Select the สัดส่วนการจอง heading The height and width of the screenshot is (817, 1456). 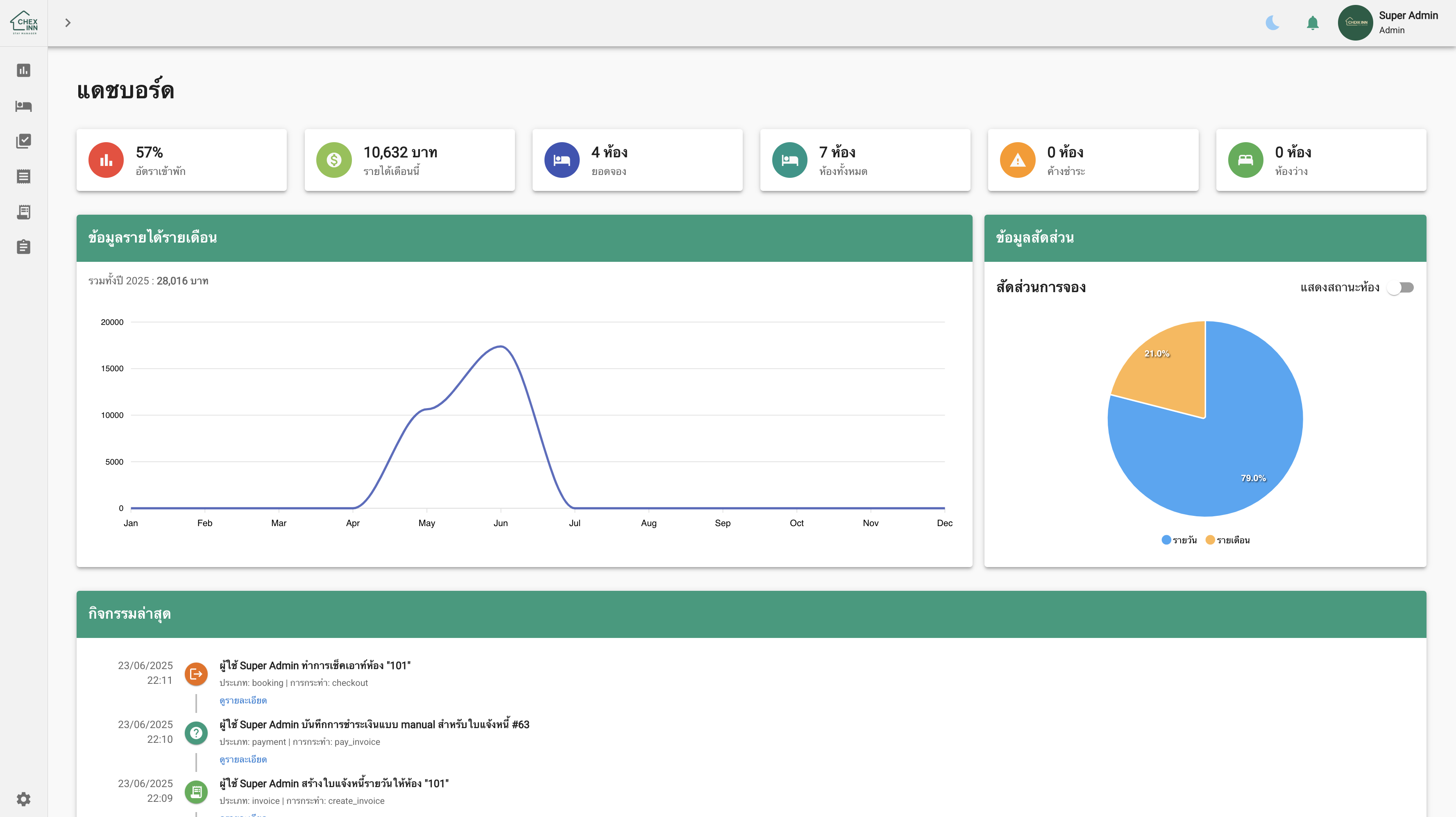(x=1041, y=287)
